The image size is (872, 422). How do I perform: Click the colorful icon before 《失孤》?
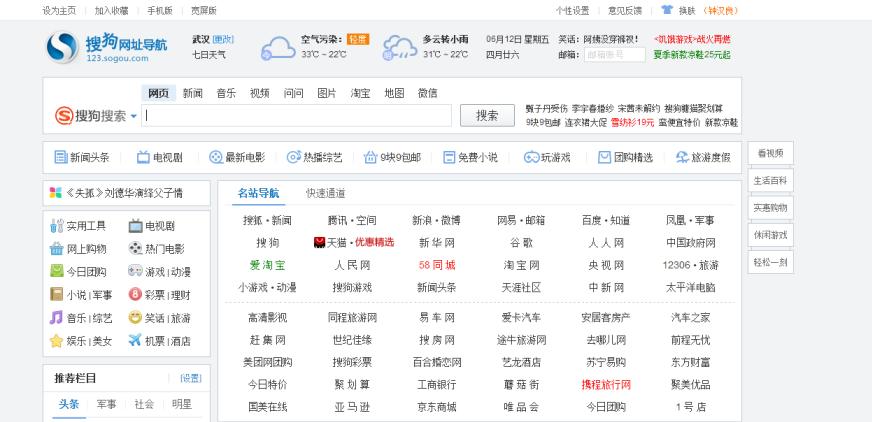(x=56, y=193)
